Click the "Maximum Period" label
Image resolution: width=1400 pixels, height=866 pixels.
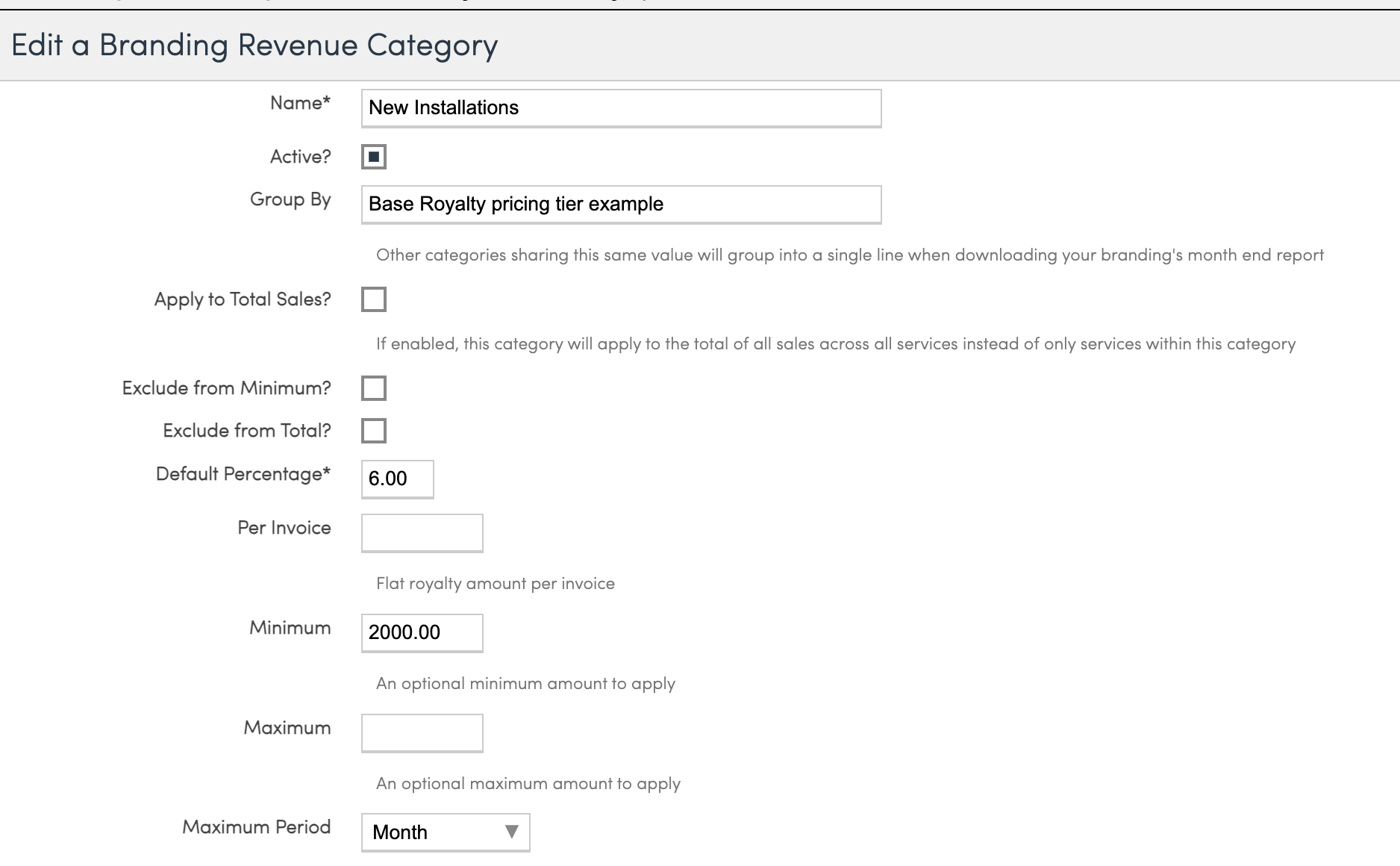click(256, 827)
